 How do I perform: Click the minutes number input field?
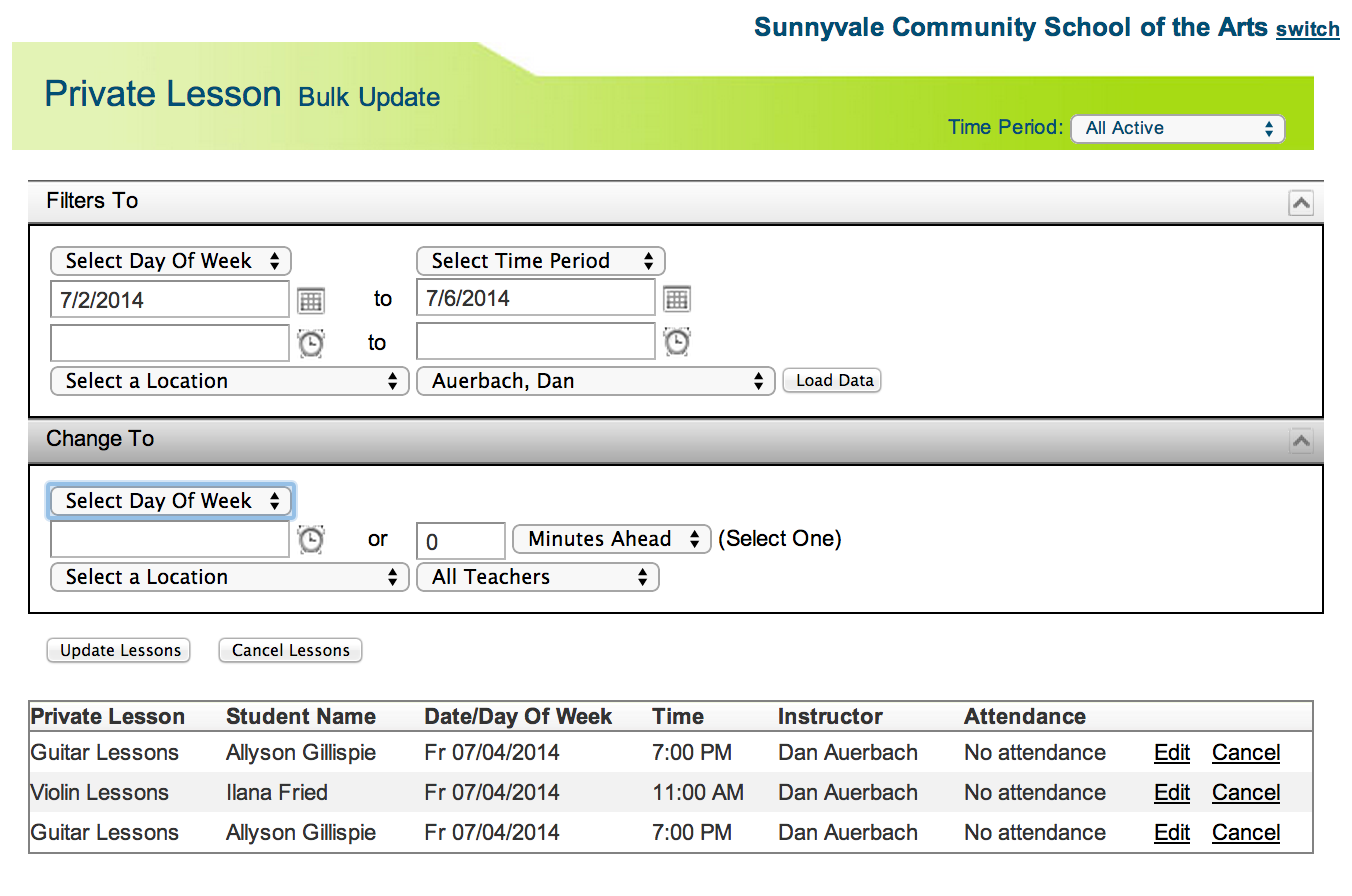460,541
